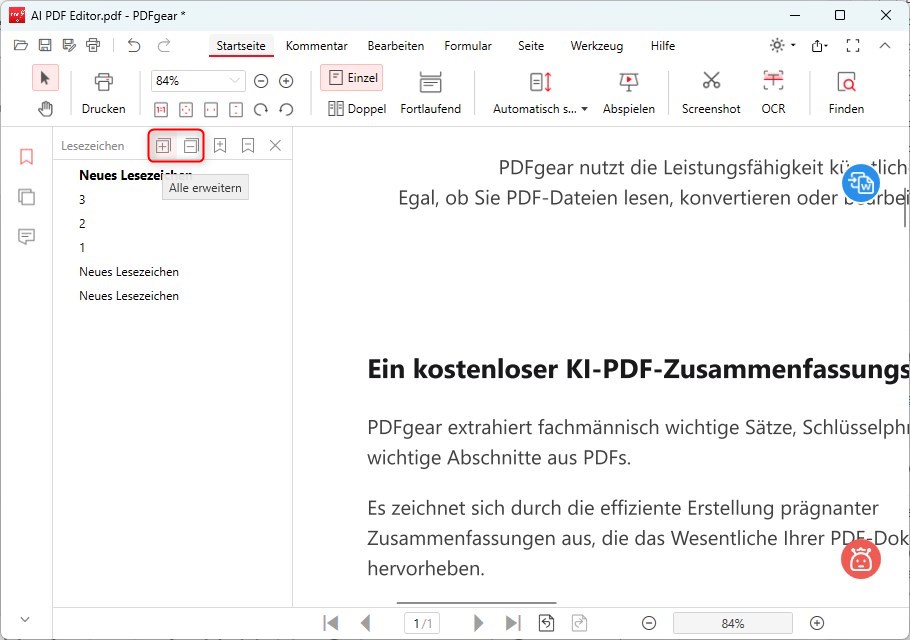This screenshot has height=640, width=910.
Task: Open the page thumbnails sidebar panel
Action: 26,197
